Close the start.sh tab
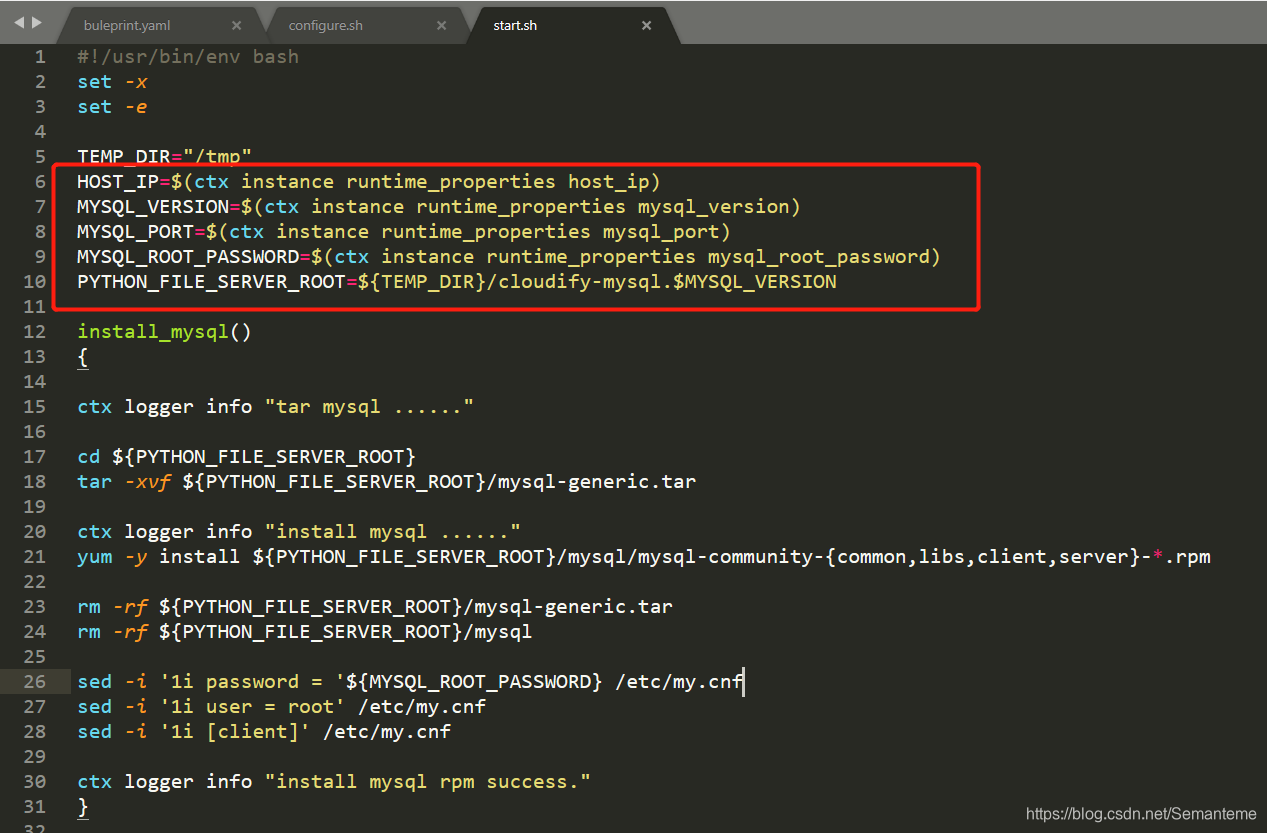 click(647, 26)
